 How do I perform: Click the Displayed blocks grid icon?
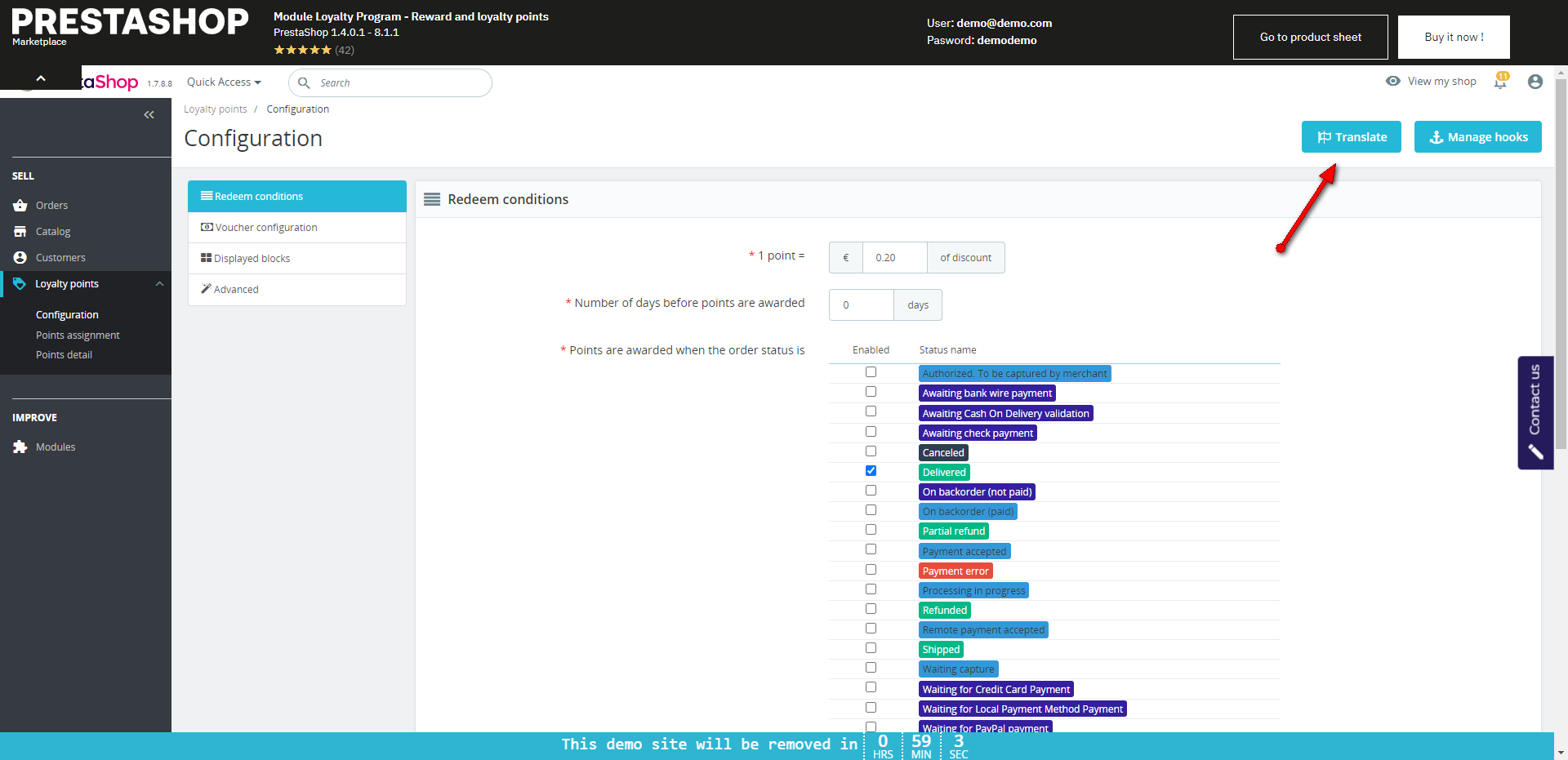(x=207, y=258)
